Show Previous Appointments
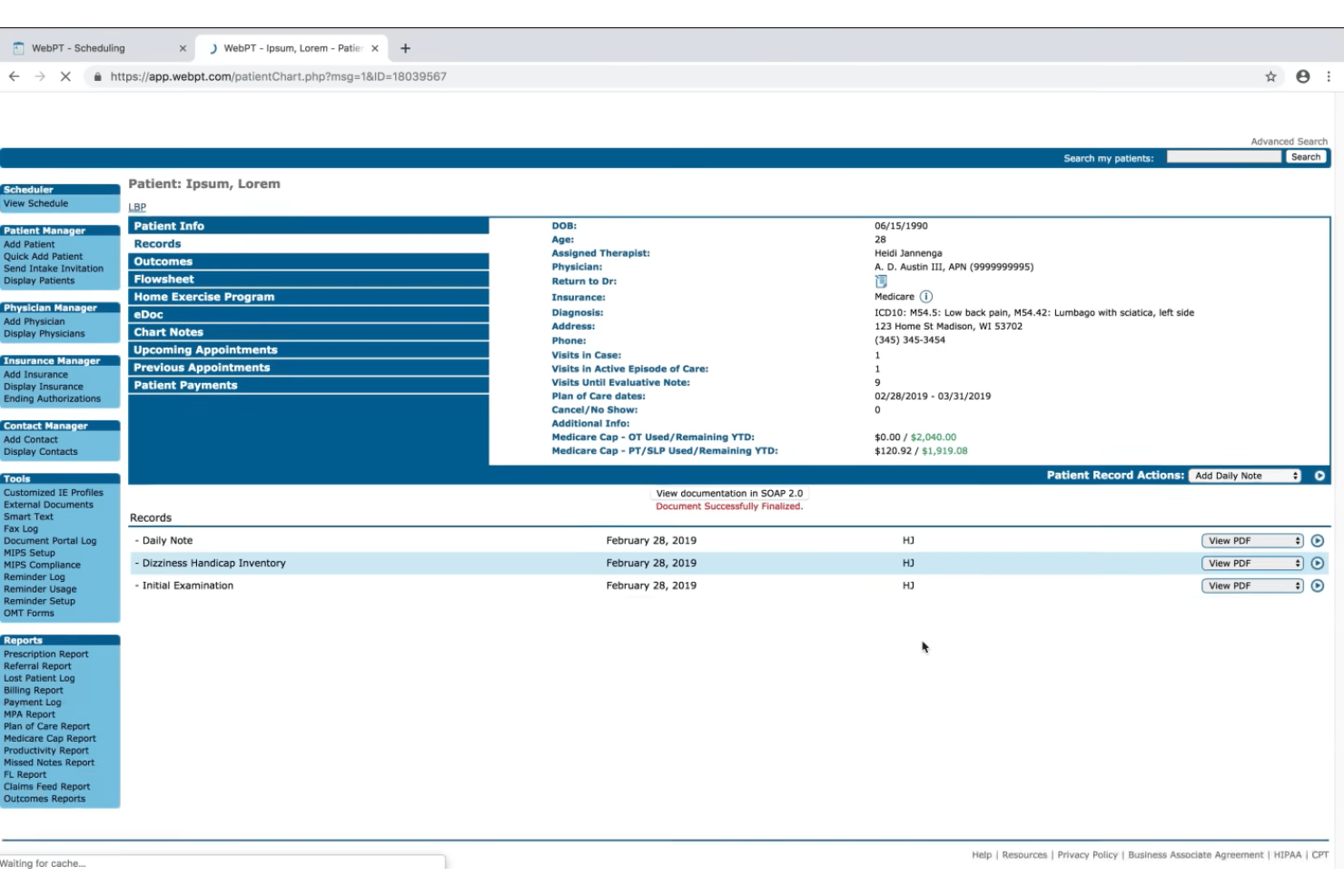 tap(309, 368)
